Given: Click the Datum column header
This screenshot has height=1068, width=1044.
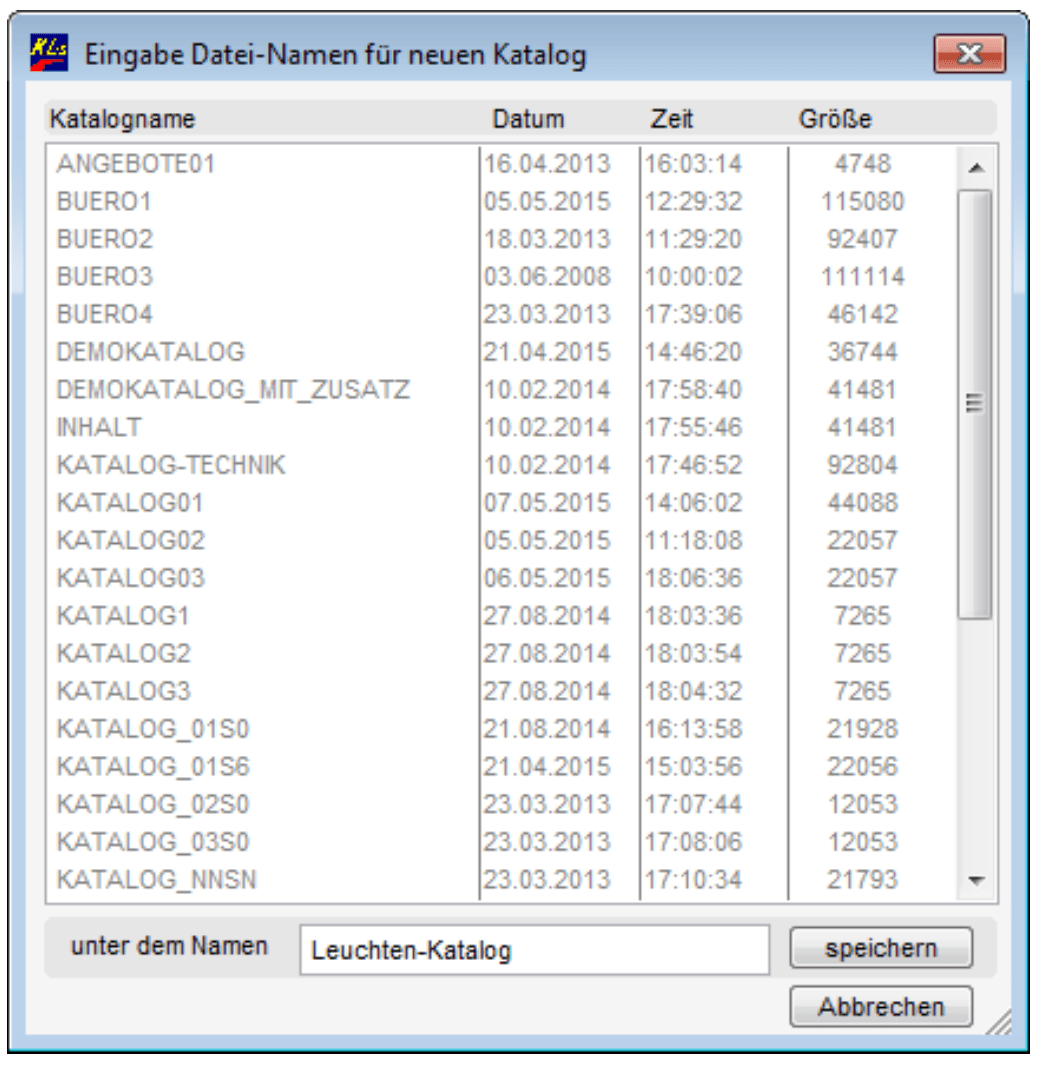Looking at the screenshot, I should (528, 119).
